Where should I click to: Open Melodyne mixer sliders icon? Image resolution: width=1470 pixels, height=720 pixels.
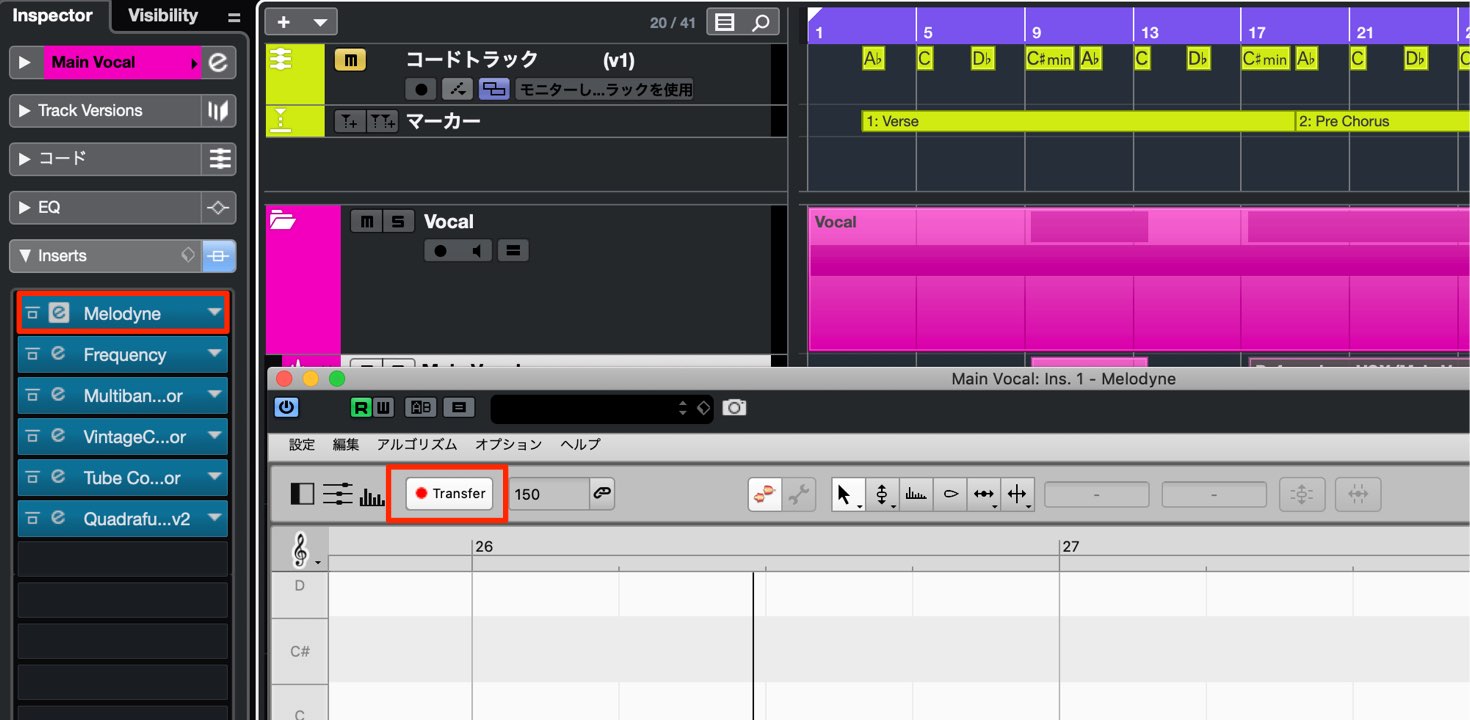(x=338, y=494)
